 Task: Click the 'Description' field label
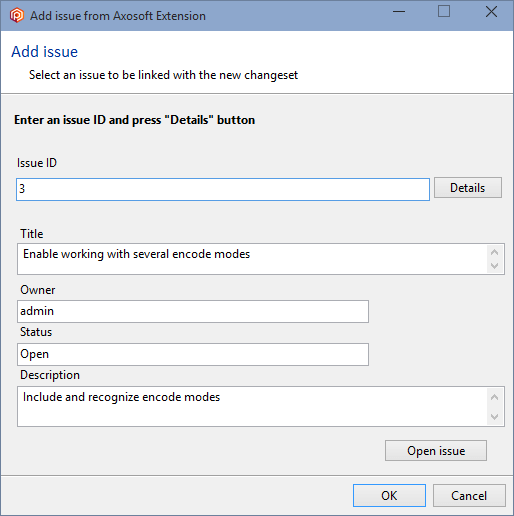coord(50,375)
